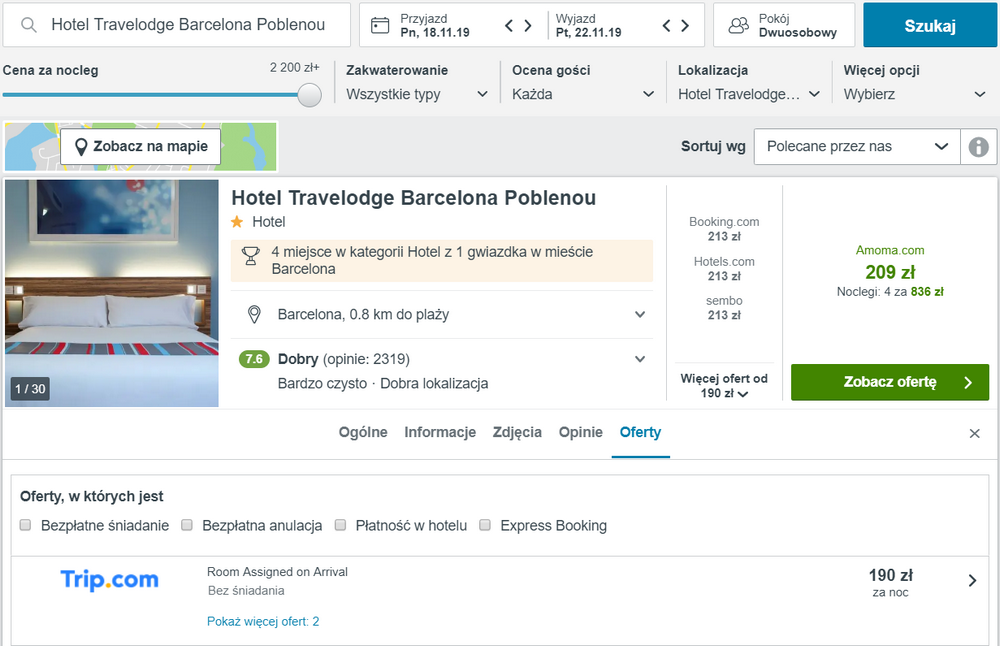The height and width of the screenshot is (646, 1000).
Task: Tick Płatność w hotelu checkbox
Action: [x=341, y=525]
